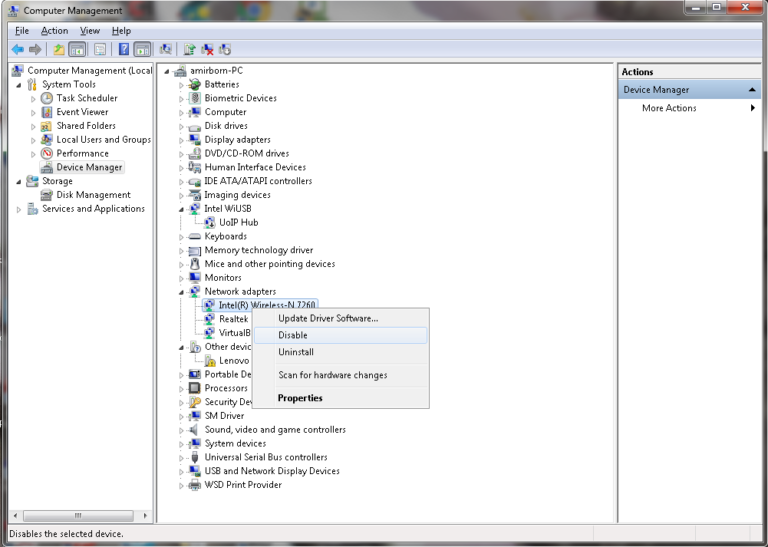Viewport: 768px width, 547px height.
Task: Expand Services and Applications in left tree
Action: [19, 209]
